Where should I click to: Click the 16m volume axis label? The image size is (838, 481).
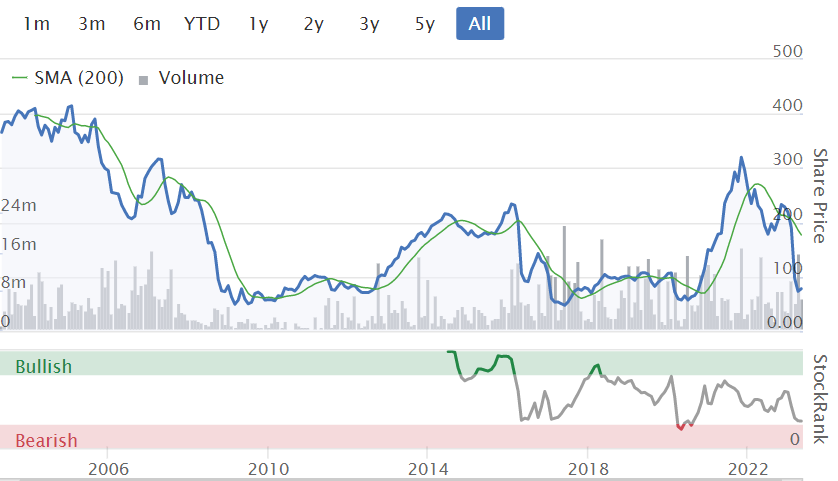(19, 244)
